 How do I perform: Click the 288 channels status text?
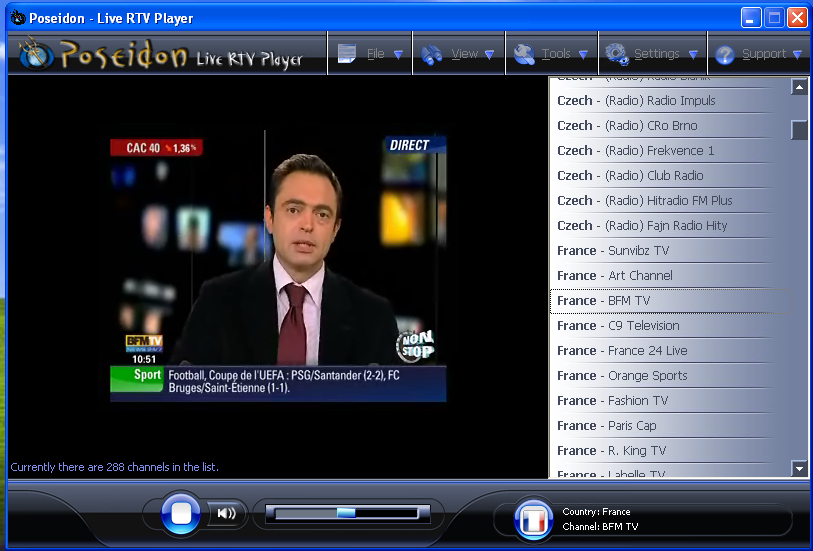(x=115, y=467)
